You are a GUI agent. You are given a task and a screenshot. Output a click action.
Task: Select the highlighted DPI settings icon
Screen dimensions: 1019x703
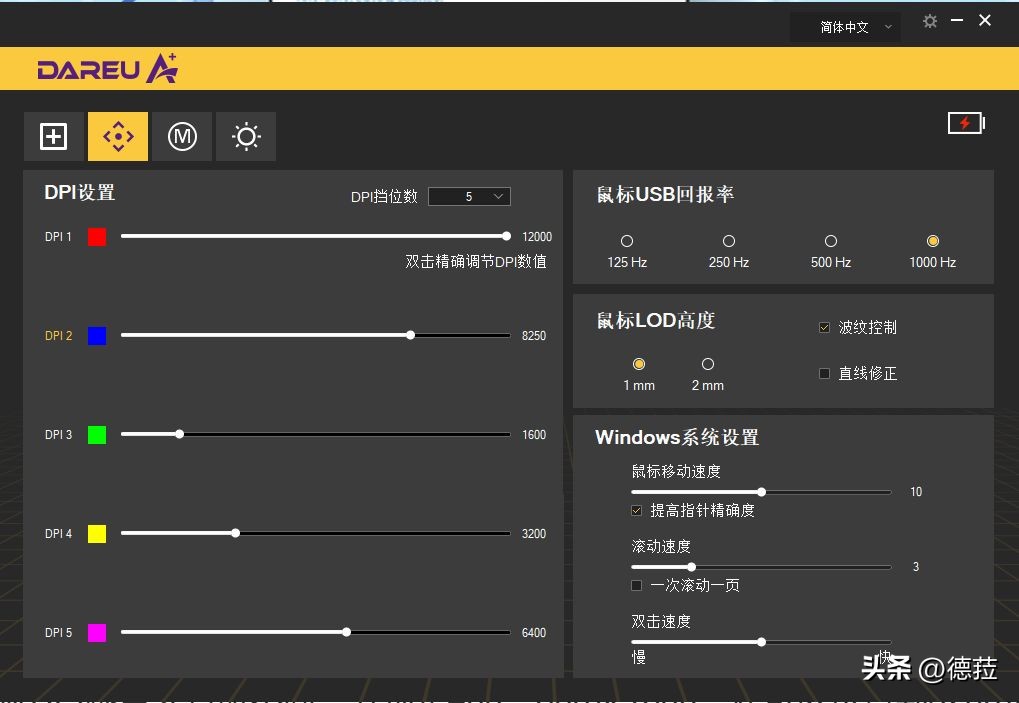tap(118, 136)
